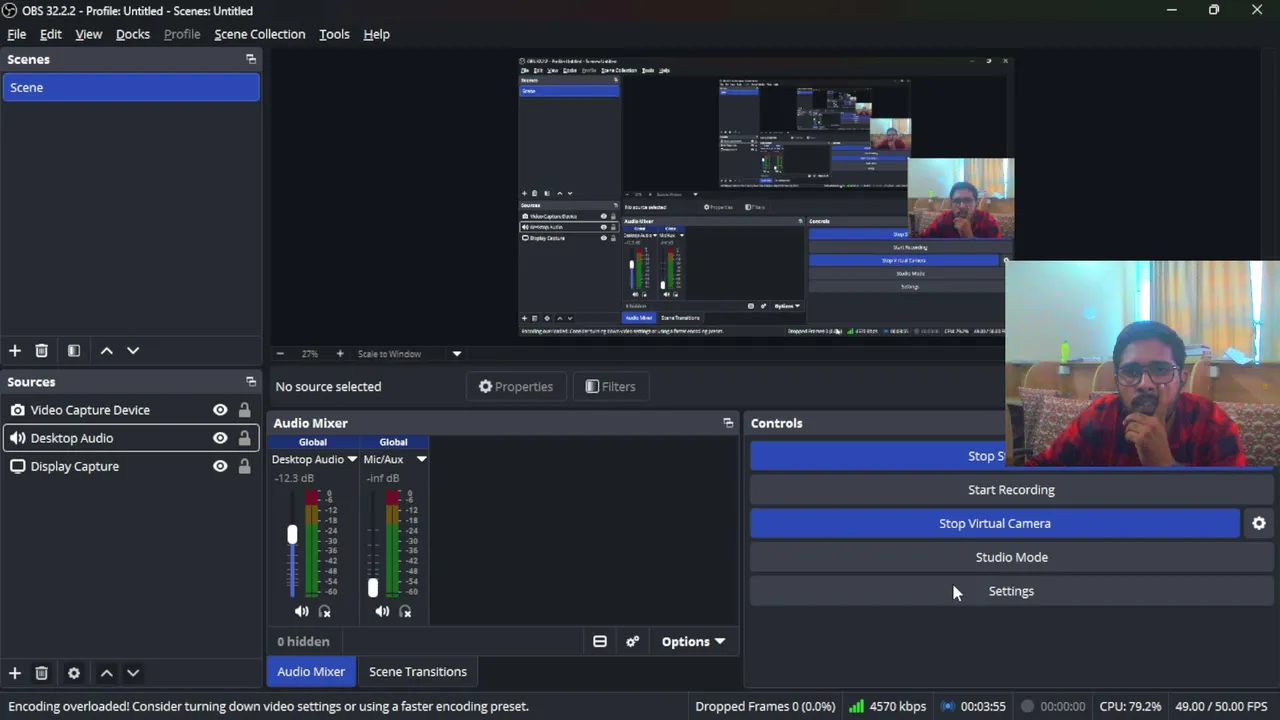
Task: Add a new scene in Scenes dock
Action: (x=15, y=351)
